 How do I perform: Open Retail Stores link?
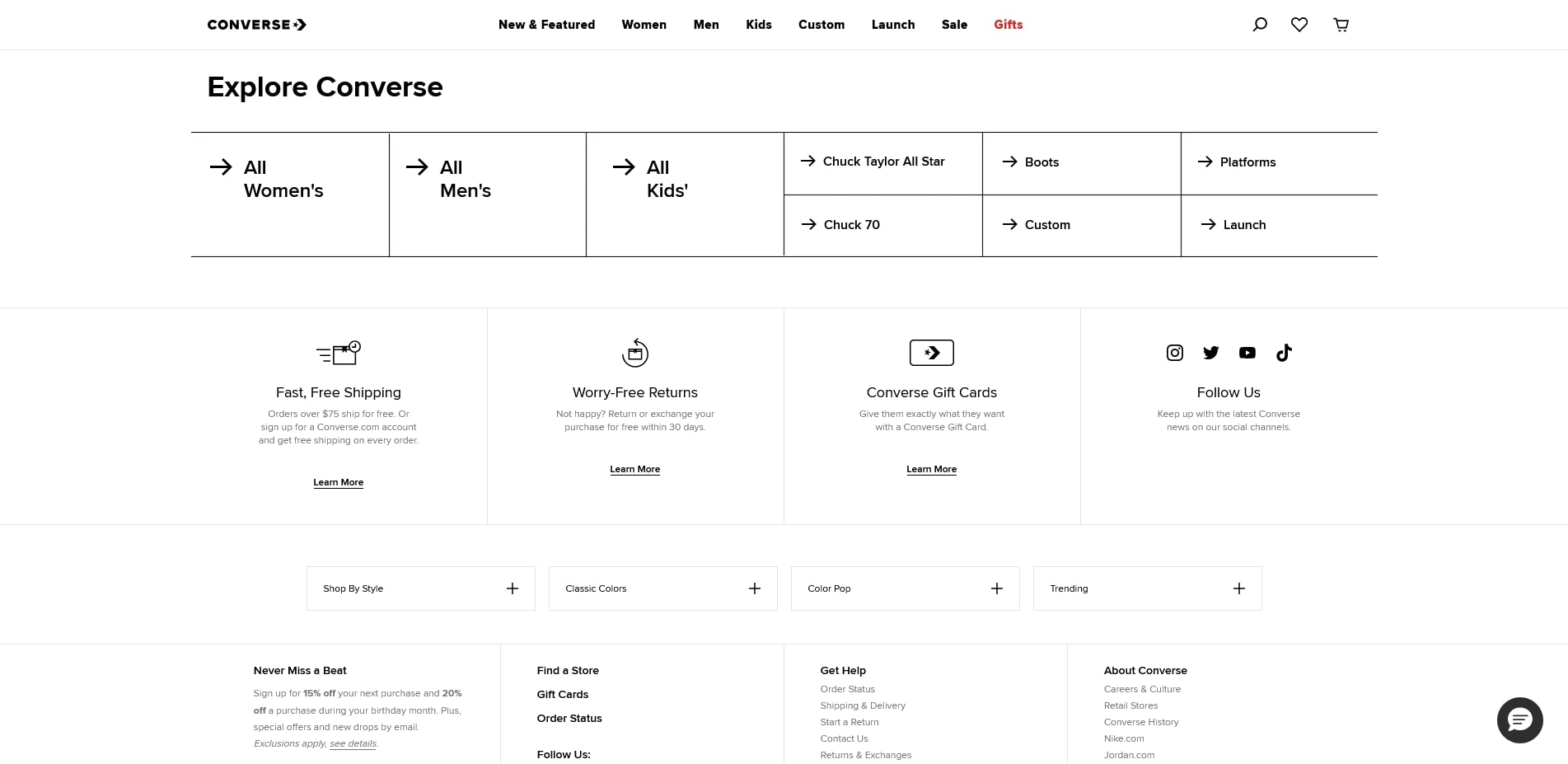pos(1130,705)
